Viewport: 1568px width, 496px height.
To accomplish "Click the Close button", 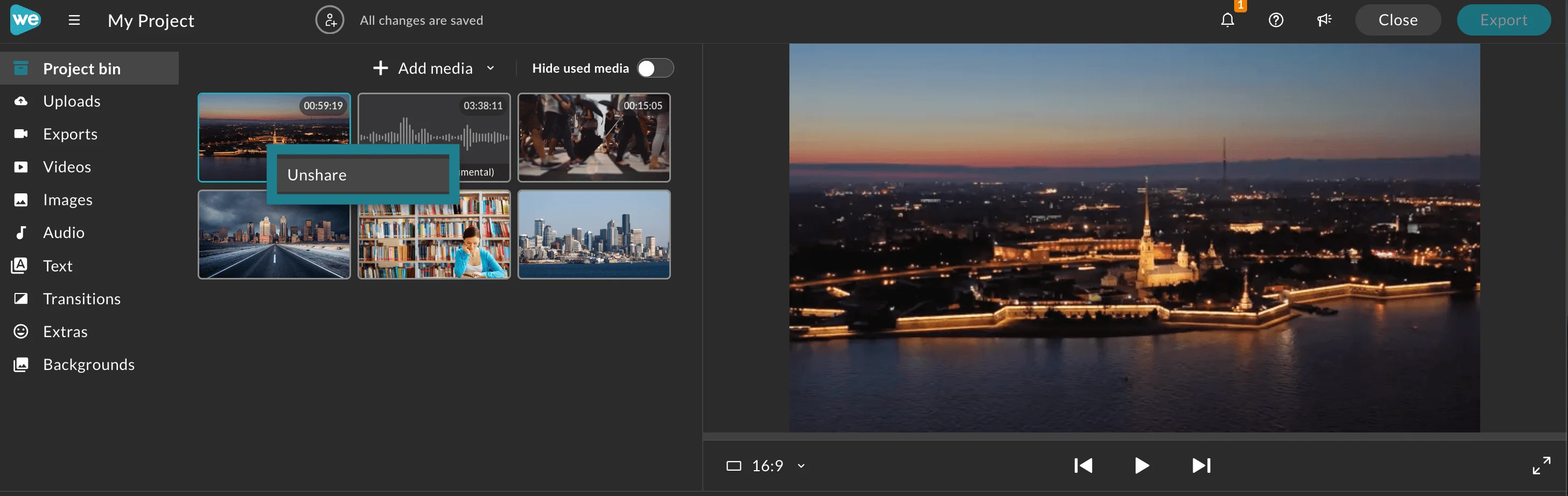I will tap(1397, 20).
